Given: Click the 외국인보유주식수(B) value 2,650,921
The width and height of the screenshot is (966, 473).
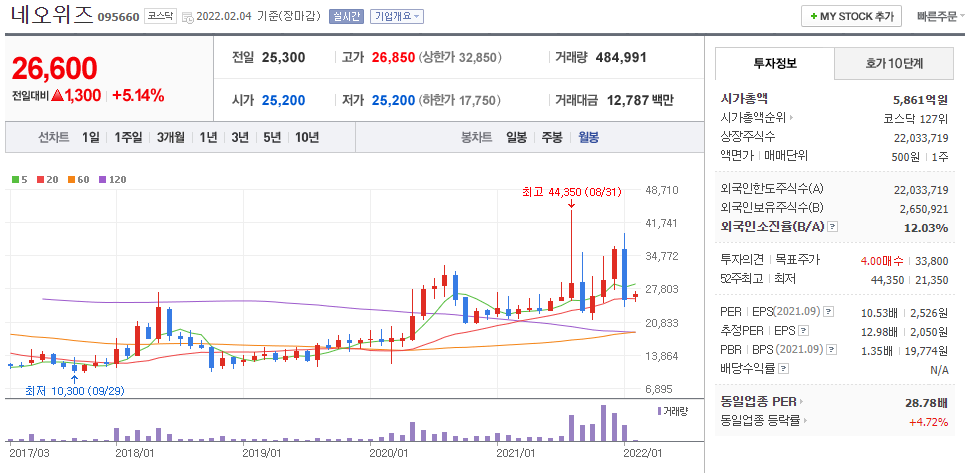Looking at the screenshot, I should [x=924, y=209].
